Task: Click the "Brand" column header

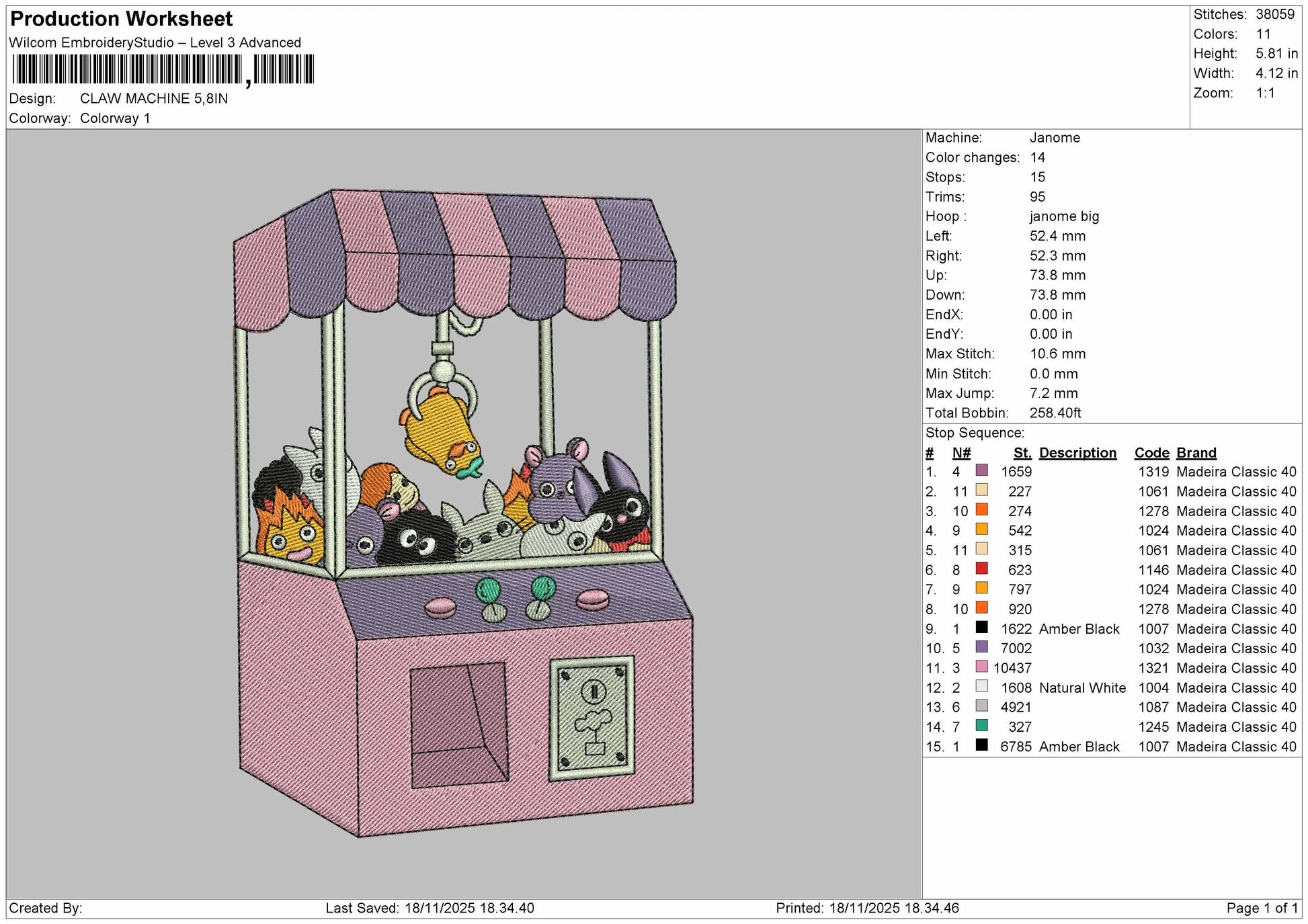Action: point(1196,453)
